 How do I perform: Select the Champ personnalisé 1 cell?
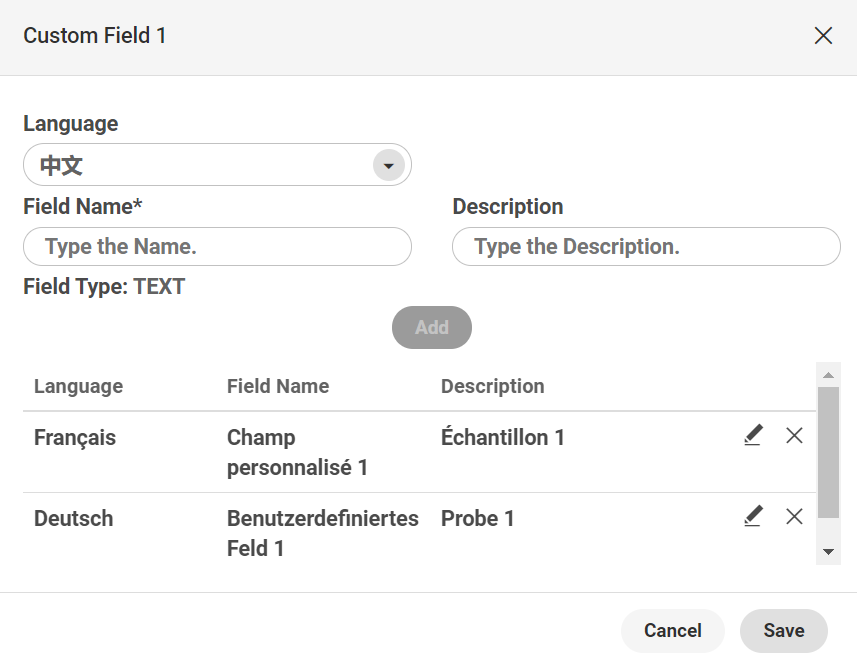[x=297, y=452]
